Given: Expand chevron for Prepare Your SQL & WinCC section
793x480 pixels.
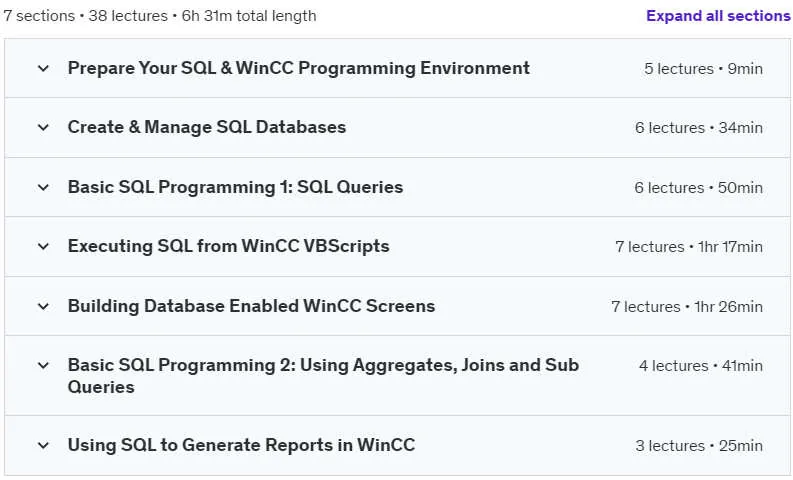Looking at the screenshot, I should point(43,68).
